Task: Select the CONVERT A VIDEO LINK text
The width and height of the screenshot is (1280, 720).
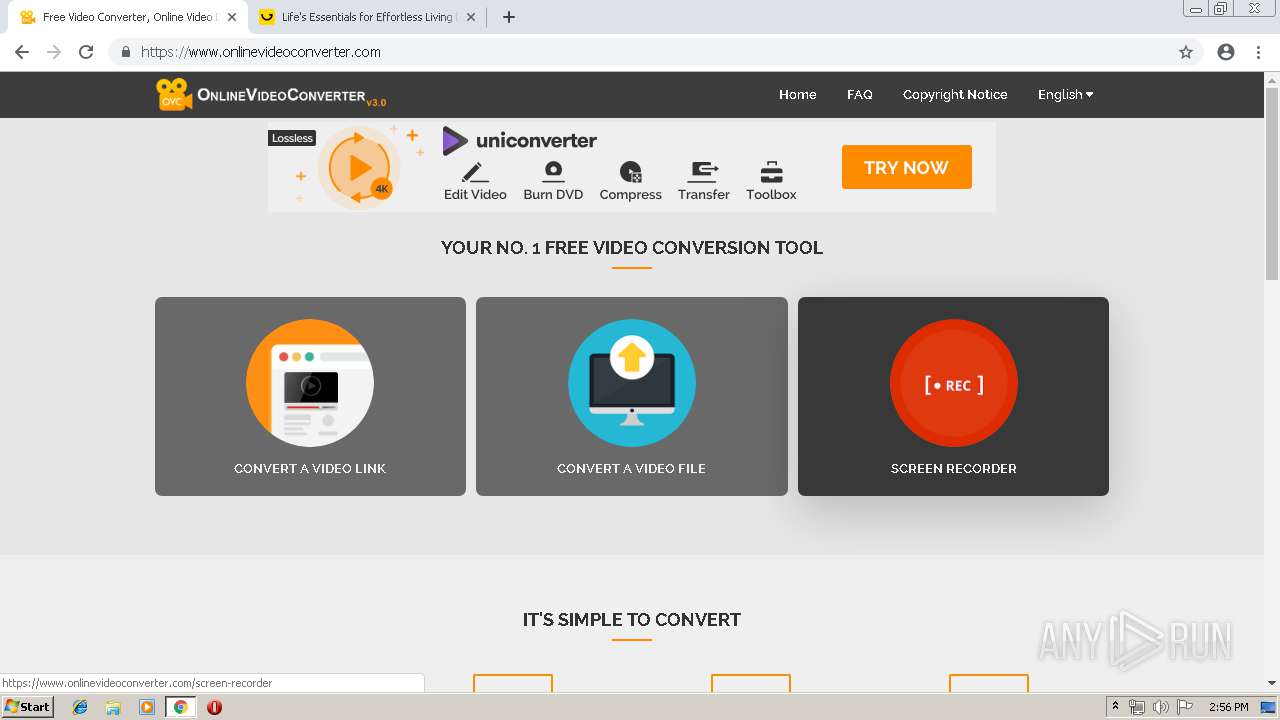Action: click(x=310, y=468)
